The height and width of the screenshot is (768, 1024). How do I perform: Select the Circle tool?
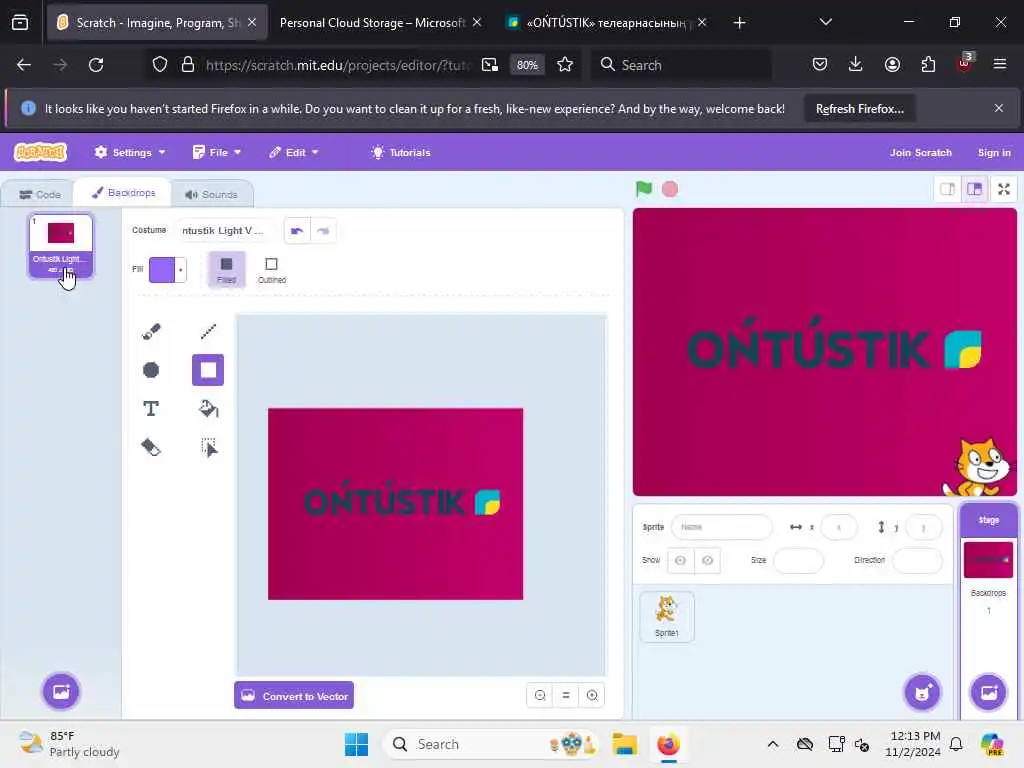coord(151,370)
